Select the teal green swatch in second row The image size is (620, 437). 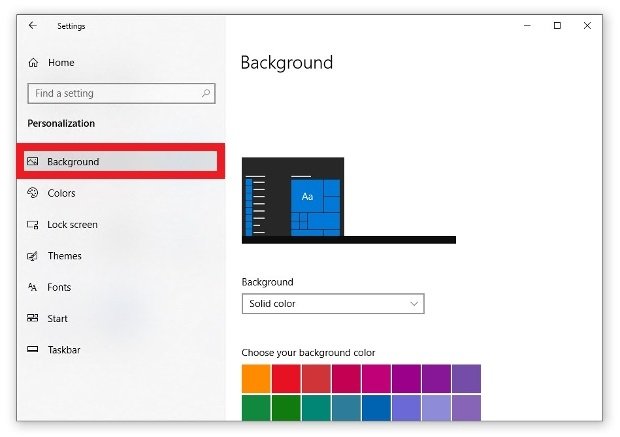tap(316, 408)
